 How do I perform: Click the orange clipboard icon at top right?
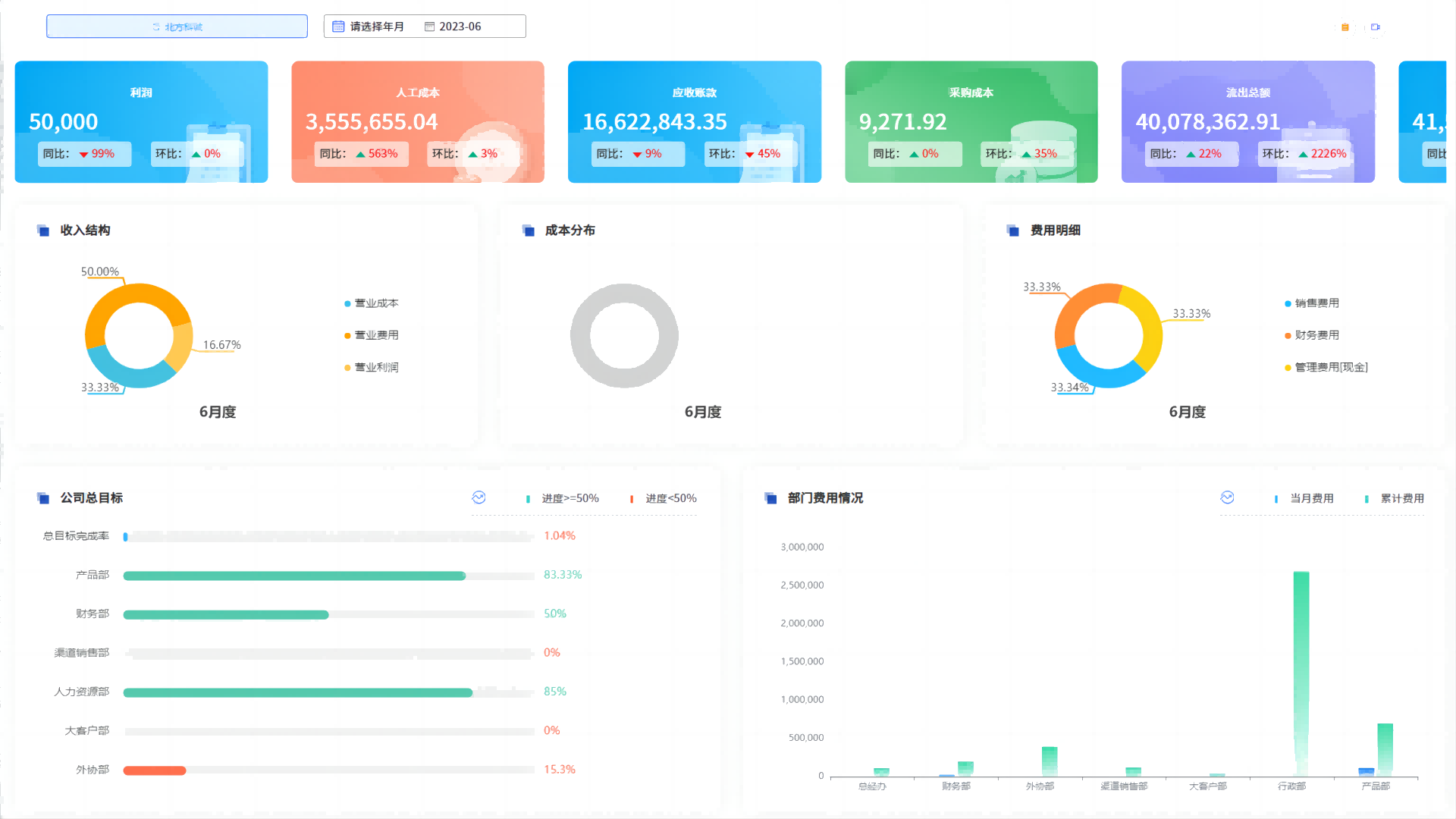1345,27
